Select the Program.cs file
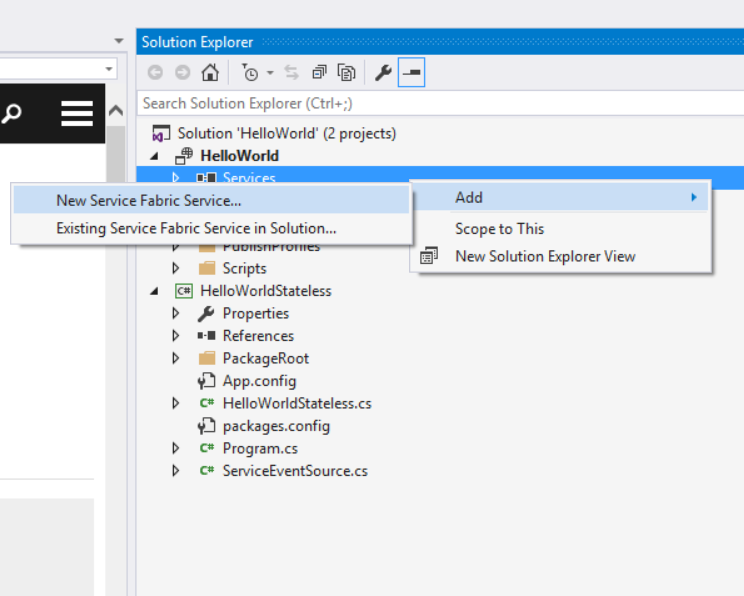Image resolution: width=744 pixels, height=596 pixels. click(x=260, y=448)
